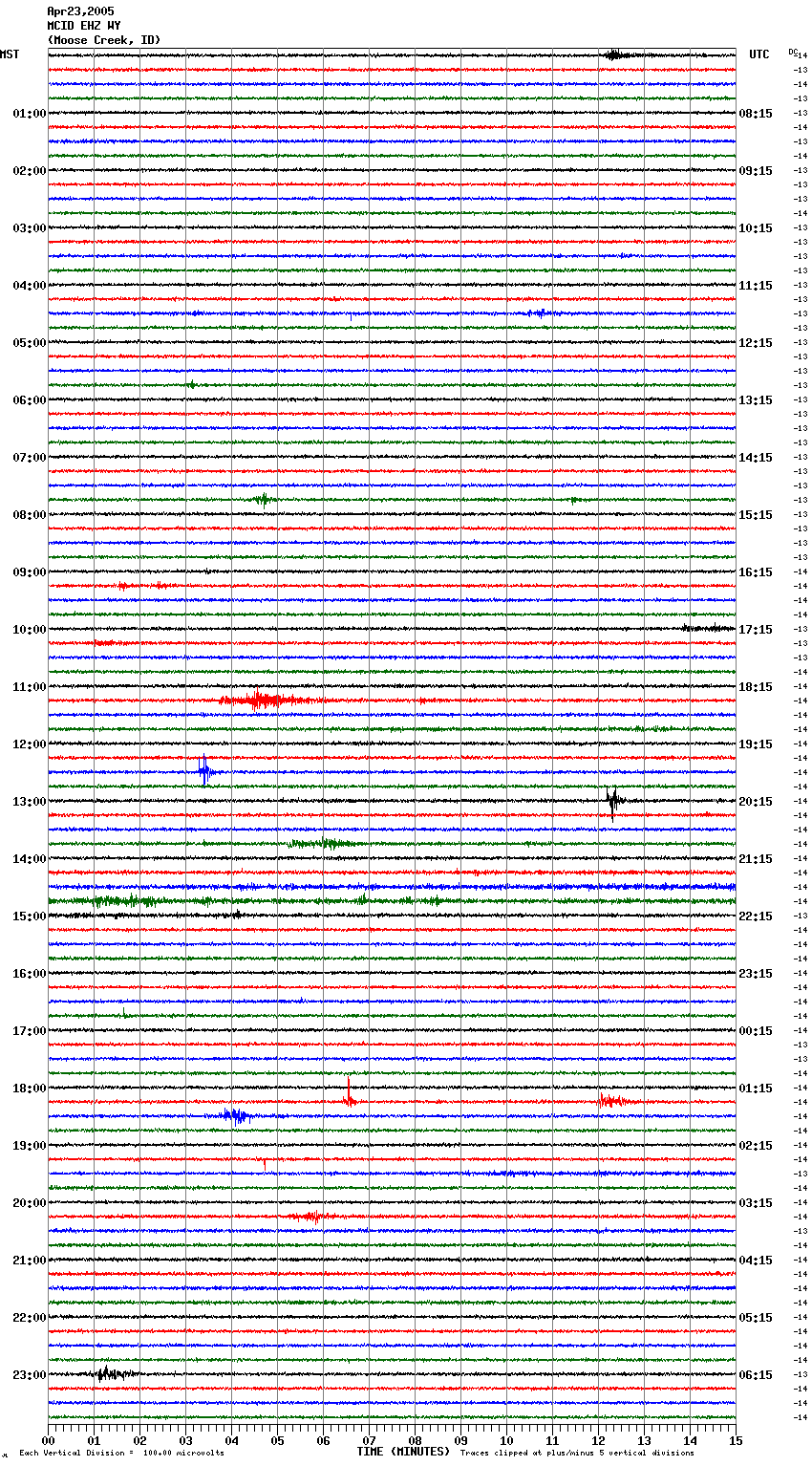The width and height of the screenshot is (812, 1466).
Task: Select the 07:00 MST time label
Action: point(30,458)
